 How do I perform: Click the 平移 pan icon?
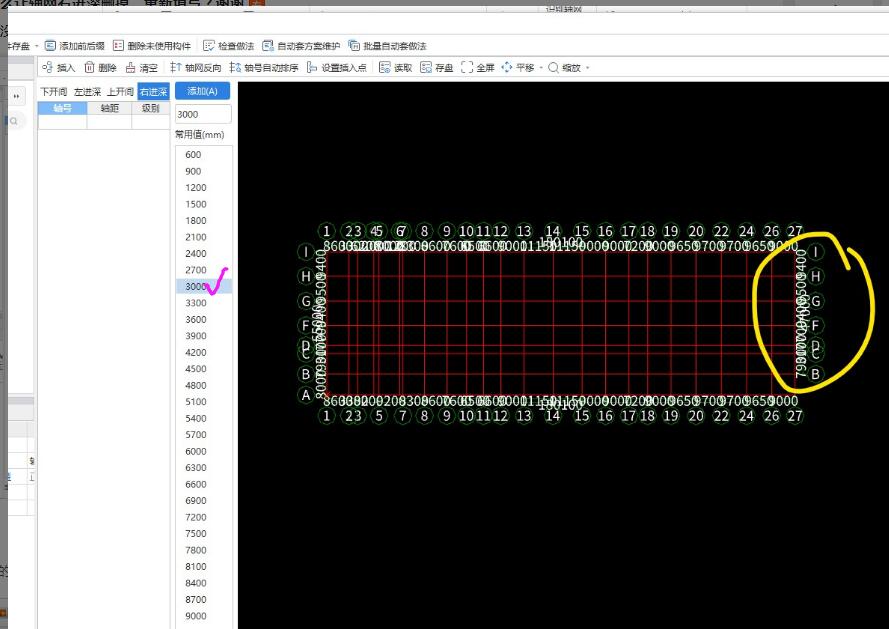click(506, 67)
